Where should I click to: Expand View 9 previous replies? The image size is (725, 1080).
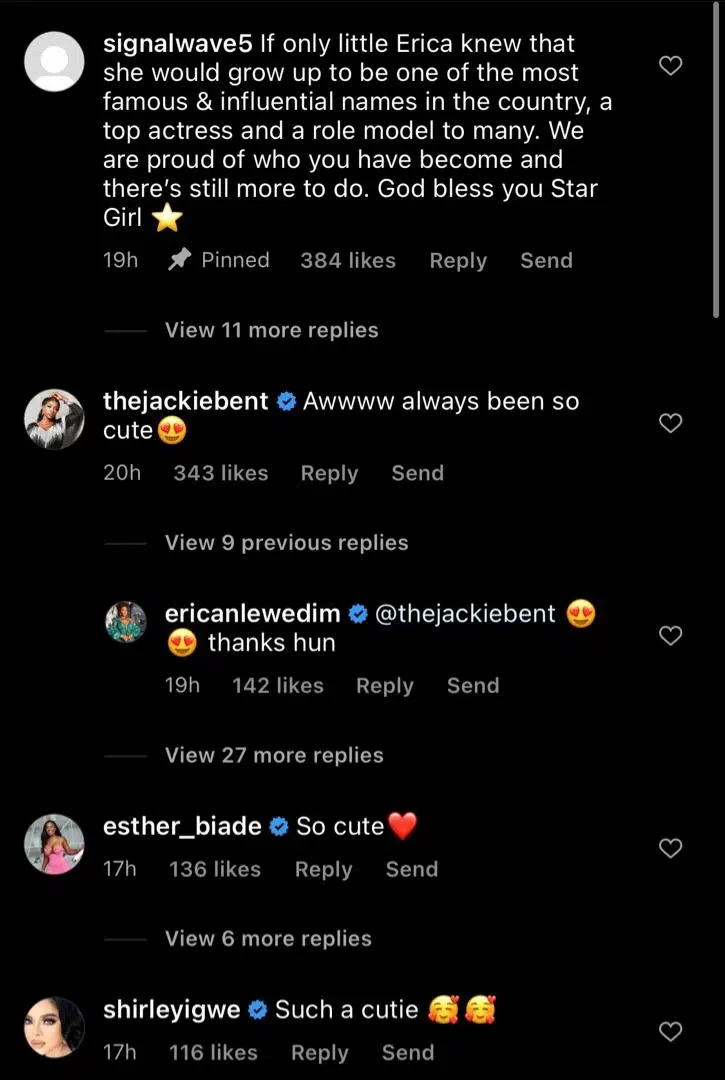tap(286, 543)
